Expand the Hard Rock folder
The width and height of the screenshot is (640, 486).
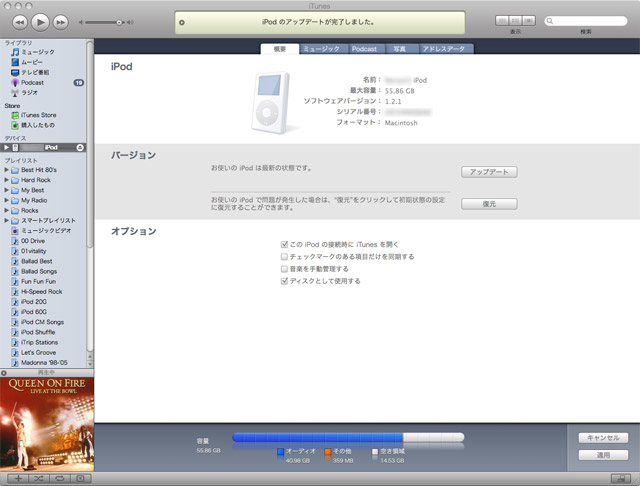tap(7, 180)
